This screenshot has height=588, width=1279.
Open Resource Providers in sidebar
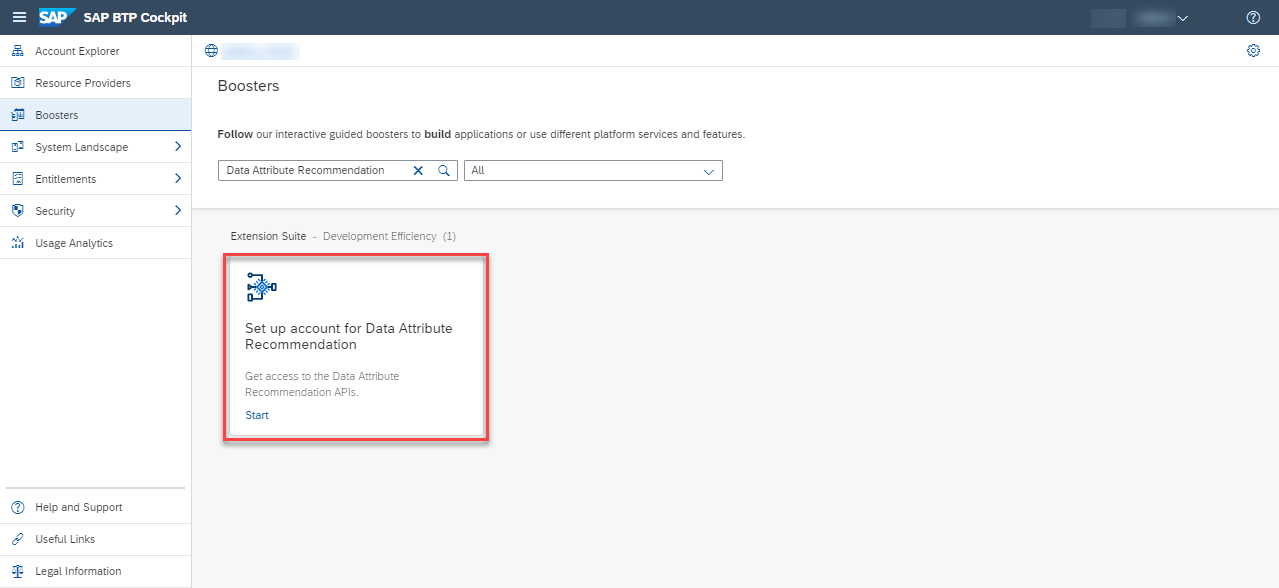[x=96, y=83]
